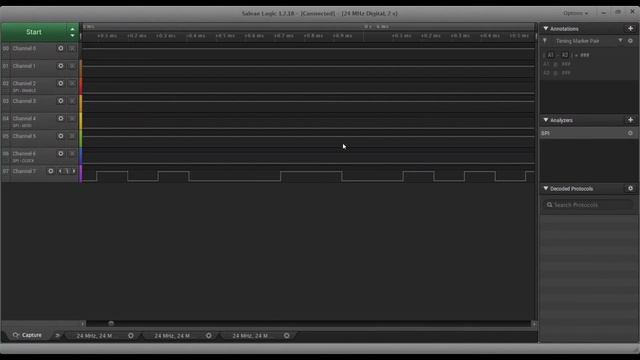640x360 pixels.
Task: Add a new analyzer with plus icon
Action: (630, 120)
